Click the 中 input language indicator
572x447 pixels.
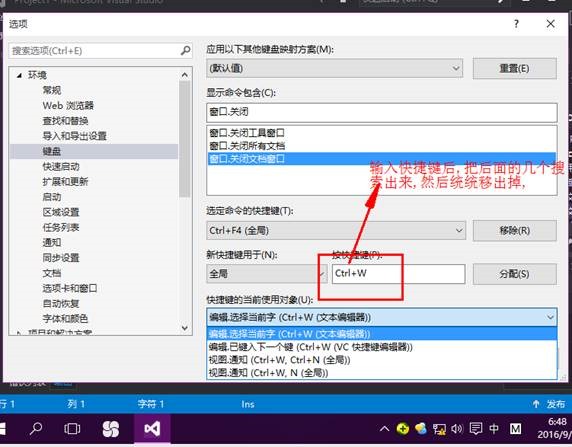(x=494, y=428)
